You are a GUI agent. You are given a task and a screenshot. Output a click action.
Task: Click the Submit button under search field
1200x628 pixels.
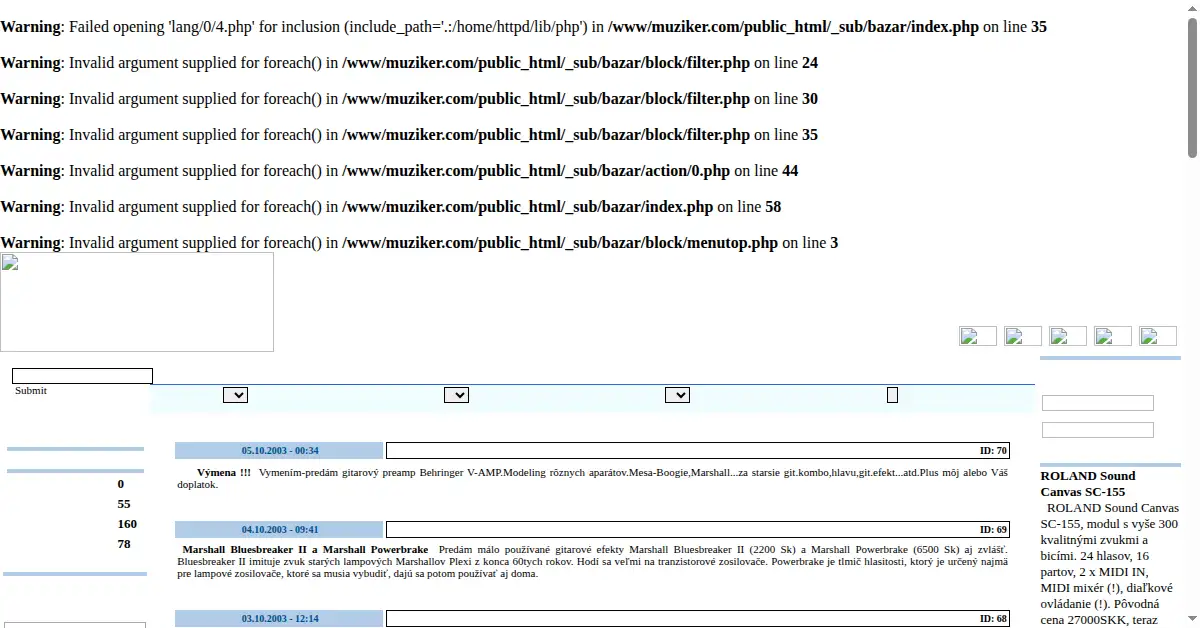click(31, 391)
